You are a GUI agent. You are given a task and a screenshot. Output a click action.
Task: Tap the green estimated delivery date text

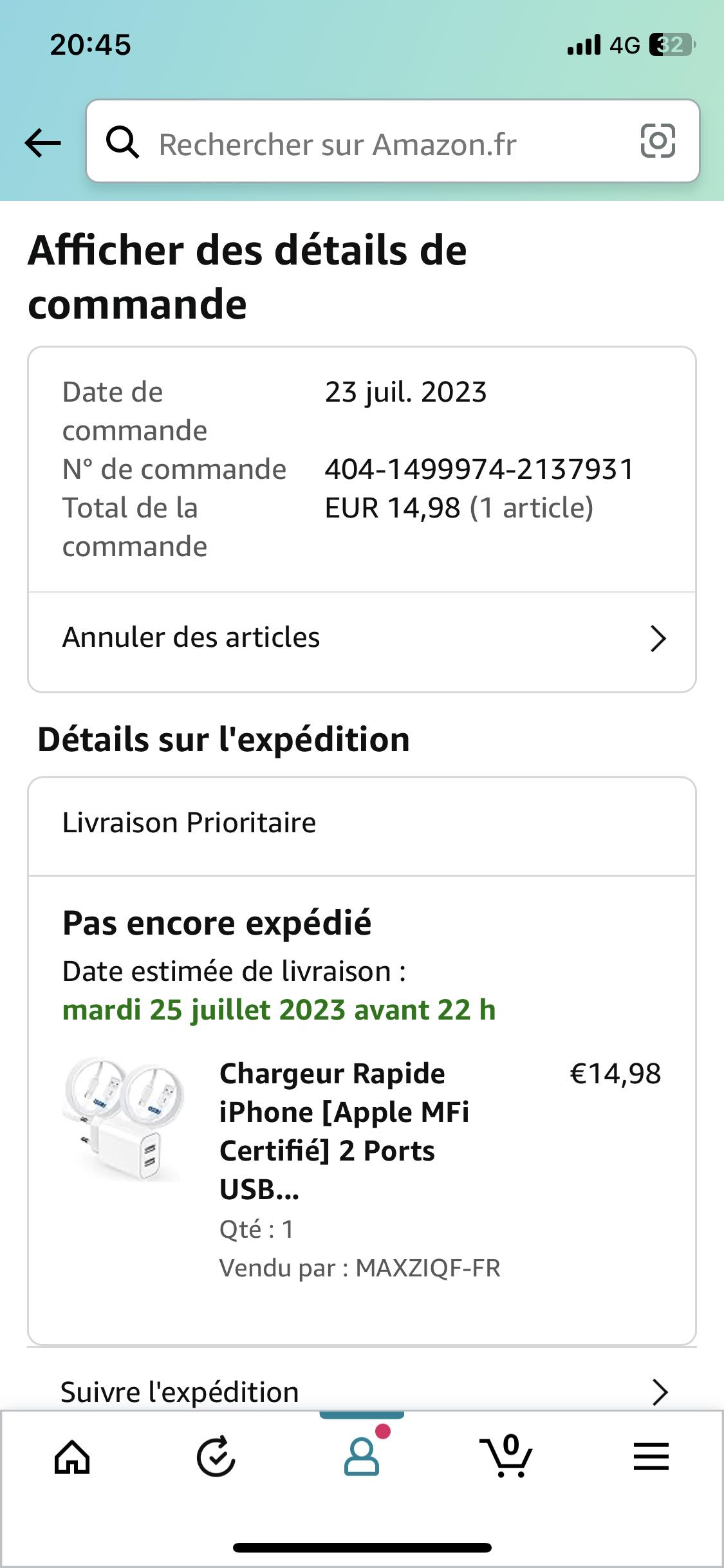point(279,1010)
